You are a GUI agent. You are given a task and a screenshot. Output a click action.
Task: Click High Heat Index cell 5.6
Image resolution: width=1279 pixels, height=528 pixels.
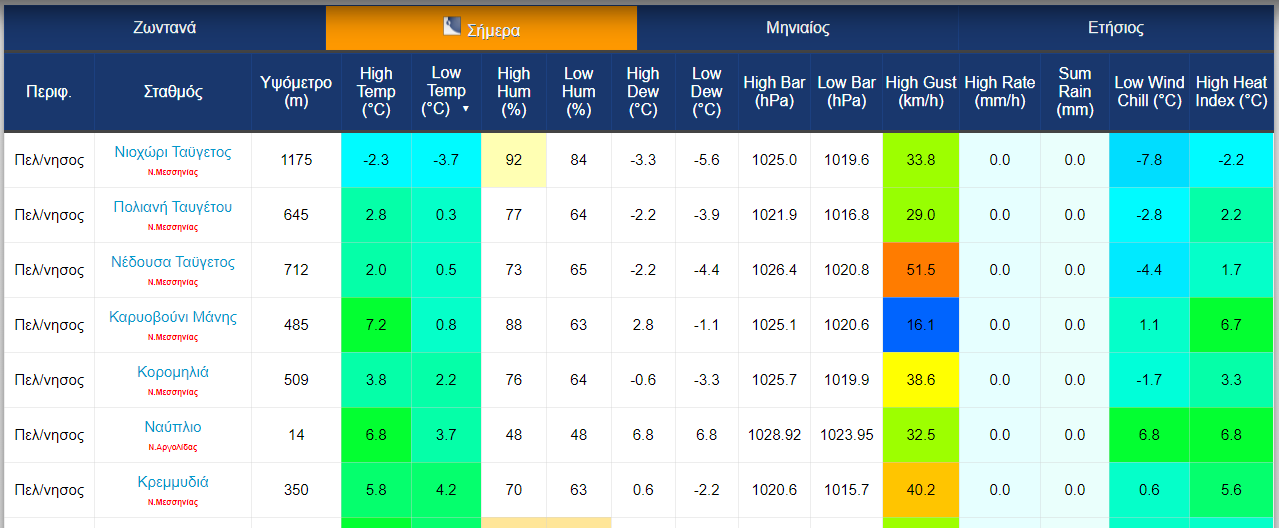(1232, 490)
